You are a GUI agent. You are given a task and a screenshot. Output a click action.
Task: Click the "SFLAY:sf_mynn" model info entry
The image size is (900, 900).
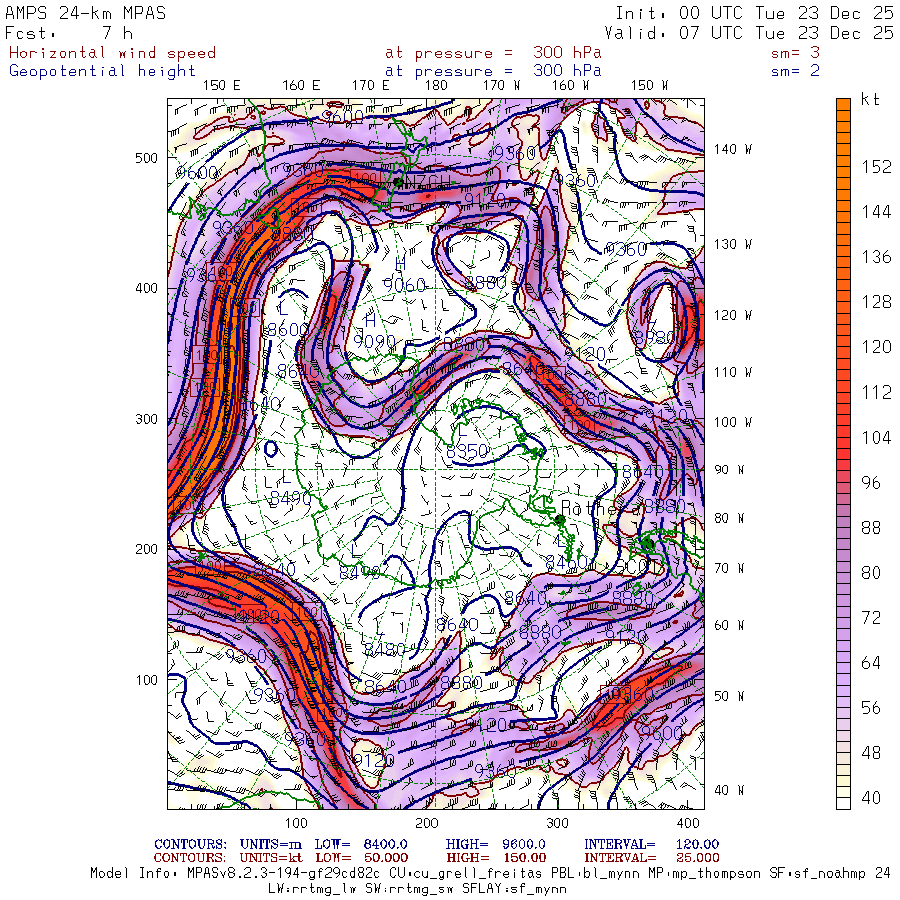(x=515, y=889)
